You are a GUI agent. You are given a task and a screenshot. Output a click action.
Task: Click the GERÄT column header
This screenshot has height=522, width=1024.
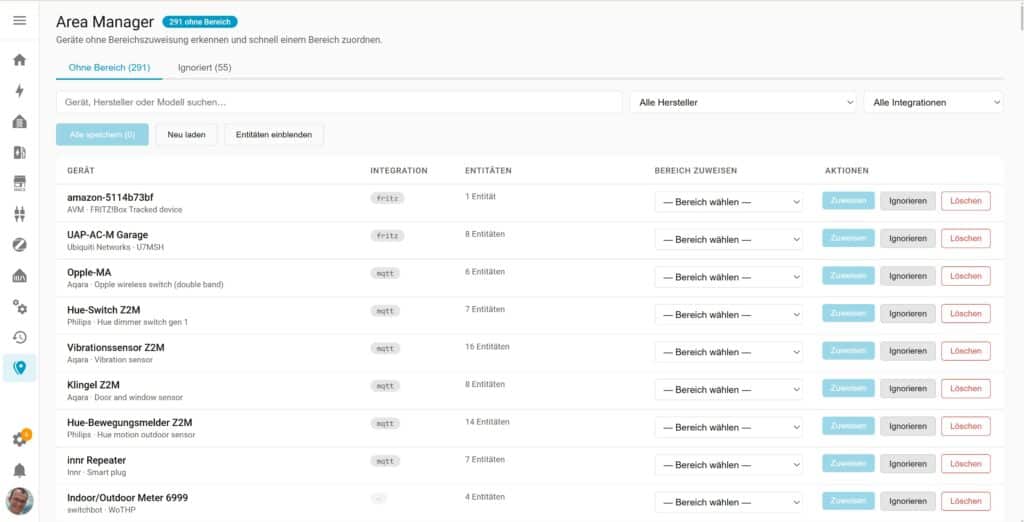81,171
